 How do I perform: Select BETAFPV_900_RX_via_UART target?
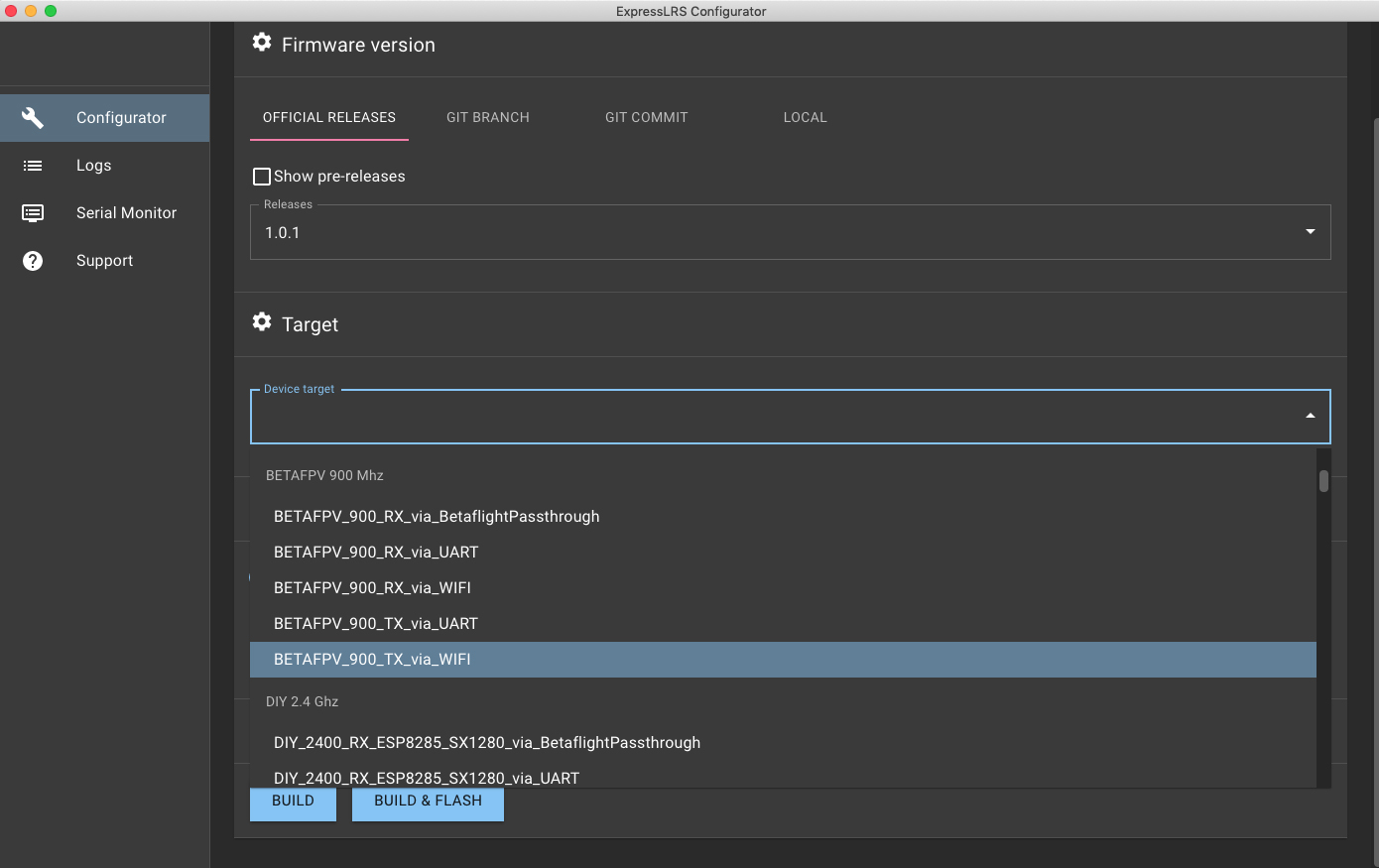click(783, 553)
